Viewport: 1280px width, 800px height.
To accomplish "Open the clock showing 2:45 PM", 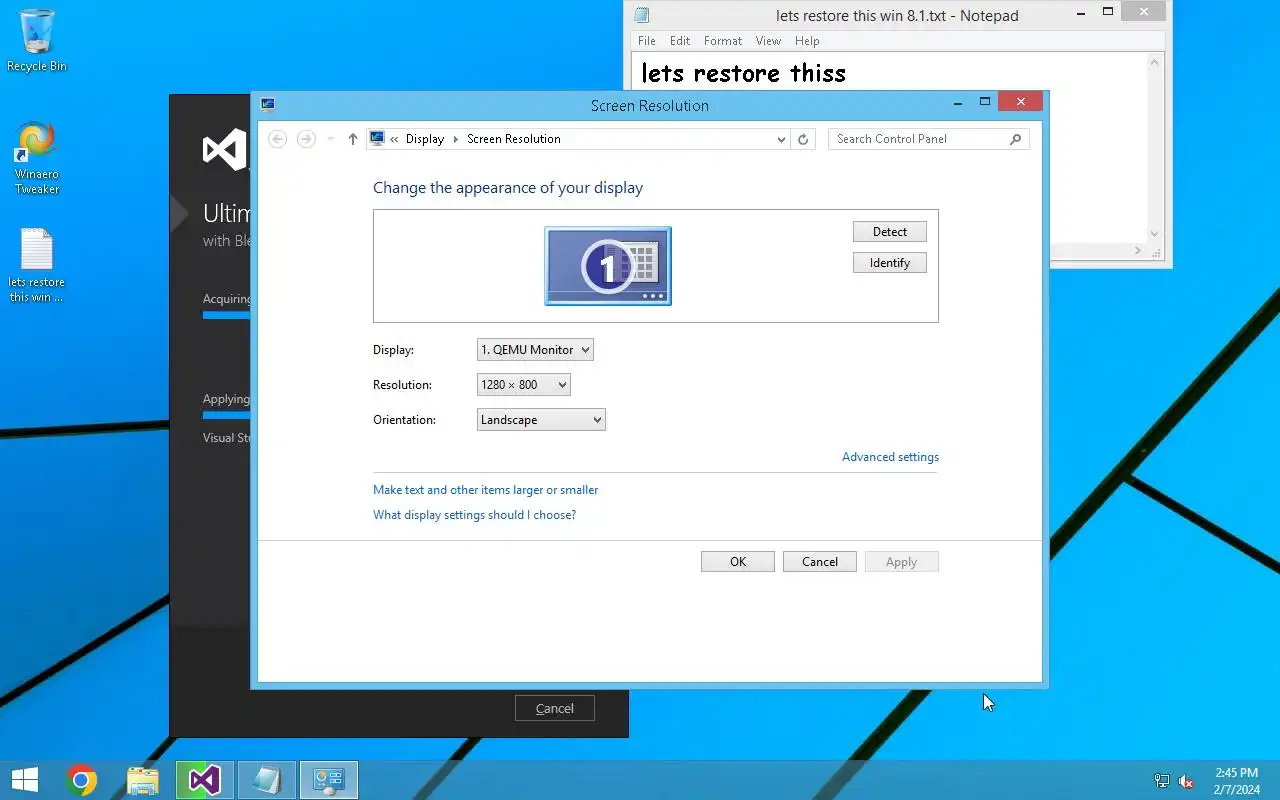I will pos(1237,781).
